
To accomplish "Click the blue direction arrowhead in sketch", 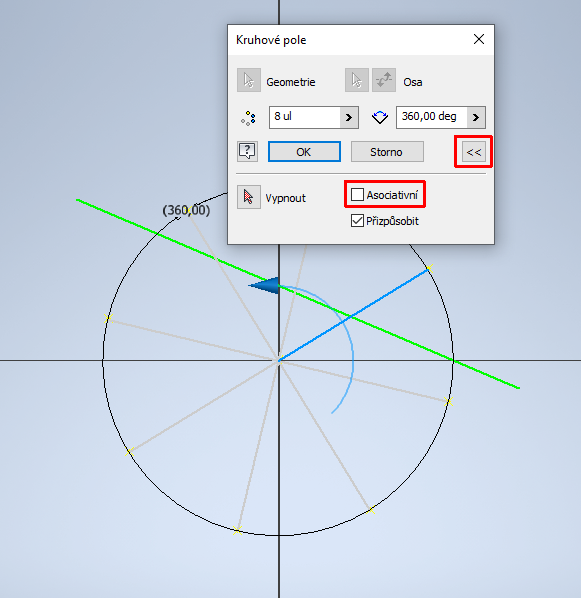I will coord(264,286).
